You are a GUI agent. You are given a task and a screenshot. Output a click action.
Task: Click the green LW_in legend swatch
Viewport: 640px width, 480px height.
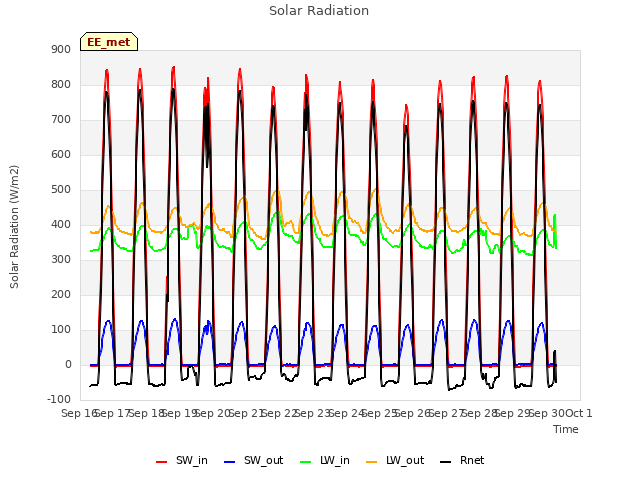(305, 462)
